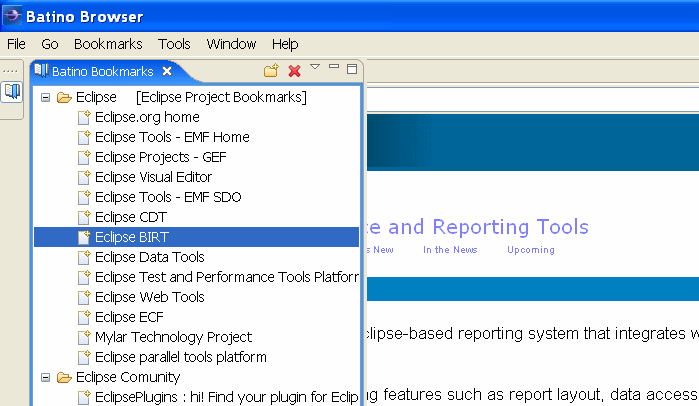
Task: Collapse the Eclipse Comunity folder
Action: click(x=45, y=377)
